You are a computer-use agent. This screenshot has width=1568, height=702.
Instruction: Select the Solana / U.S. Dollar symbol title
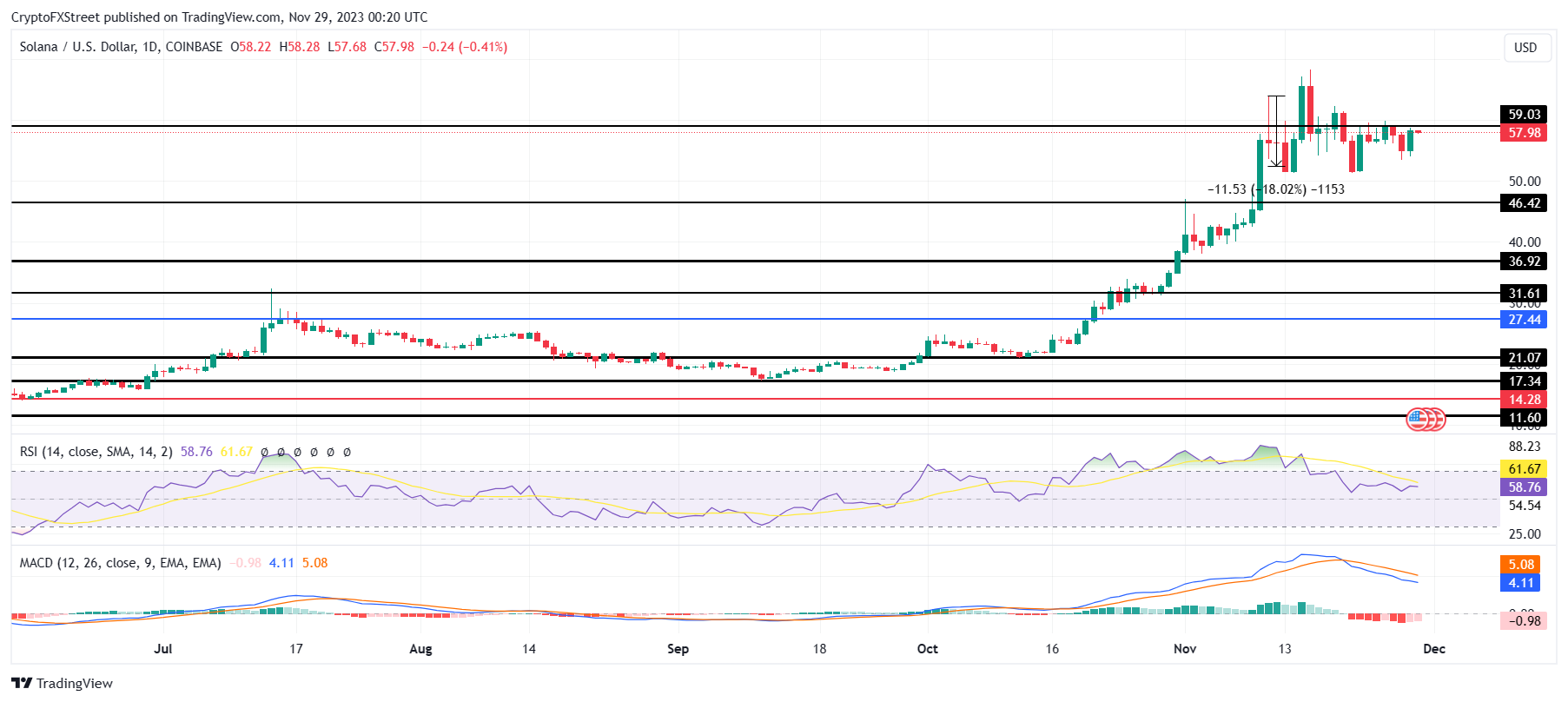pyautogui.click(x=121, y=47)
